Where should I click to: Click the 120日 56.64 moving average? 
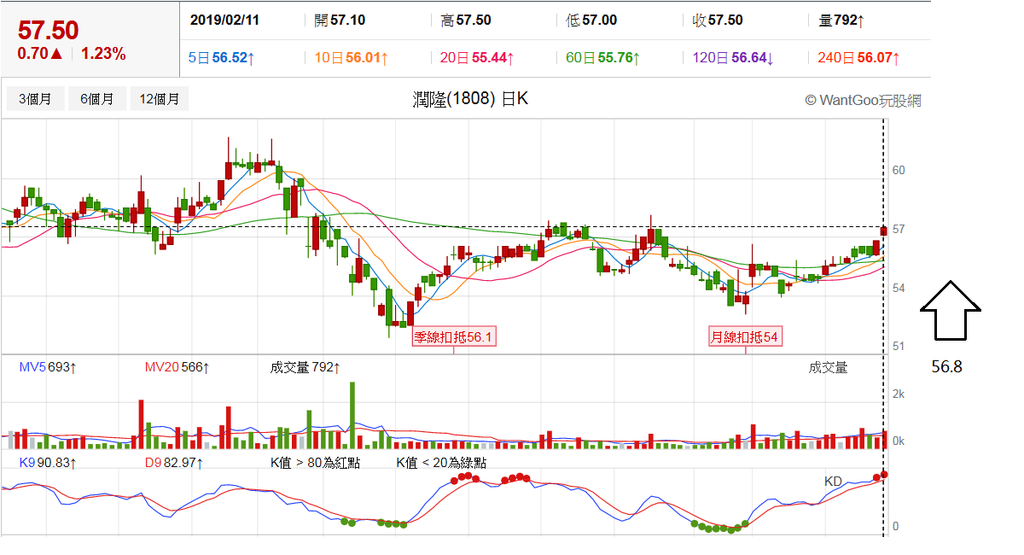tap(733, 58)
